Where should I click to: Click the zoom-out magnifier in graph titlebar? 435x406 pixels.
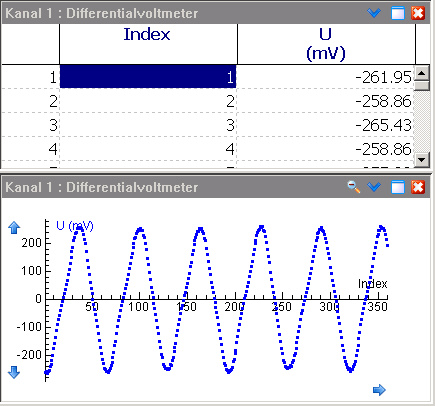point(354,187)
